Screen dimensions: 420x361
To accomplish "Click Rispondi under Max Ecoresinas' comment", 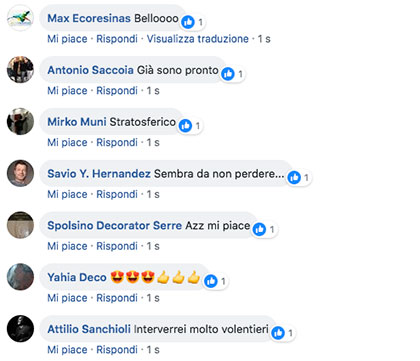I will pyautogui.click(x=117, y=39).
